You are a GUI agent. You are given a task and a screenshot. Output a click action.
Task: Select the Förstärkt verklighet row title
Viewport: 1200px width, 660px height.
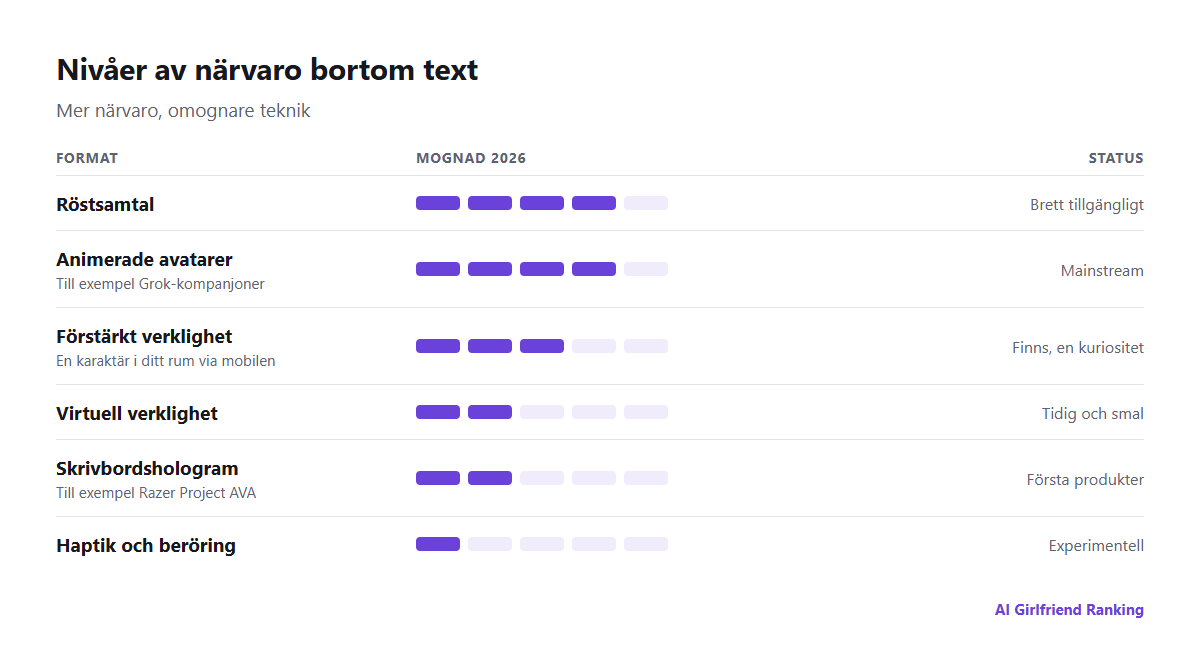tap(144, 337)
